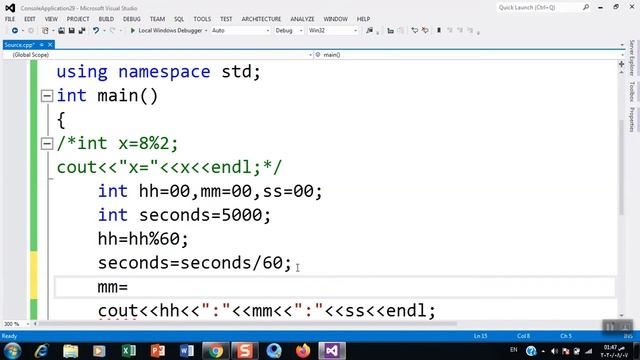Click the comment selected lines icon
Screen dimensions: 640x360
point(415,31)
